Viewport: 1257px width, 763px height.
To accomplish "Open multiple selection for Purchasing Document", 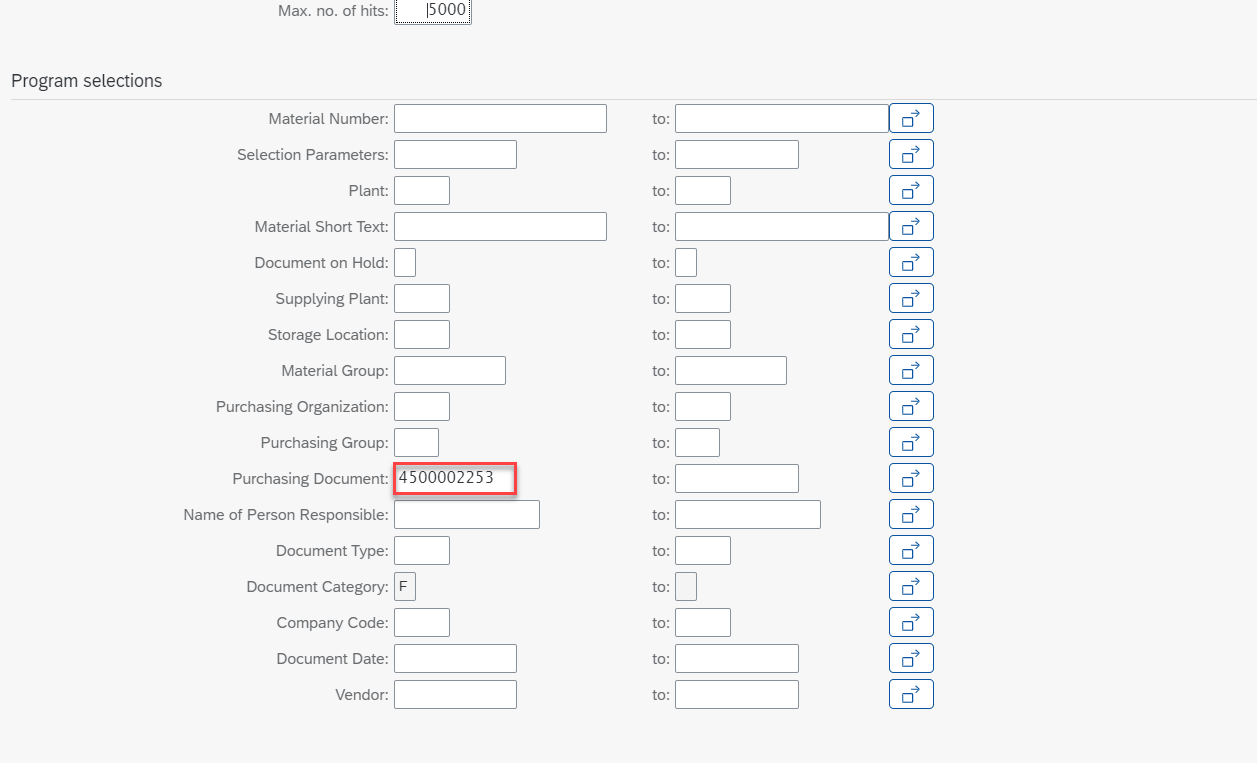I will click(x=911, y=478).
